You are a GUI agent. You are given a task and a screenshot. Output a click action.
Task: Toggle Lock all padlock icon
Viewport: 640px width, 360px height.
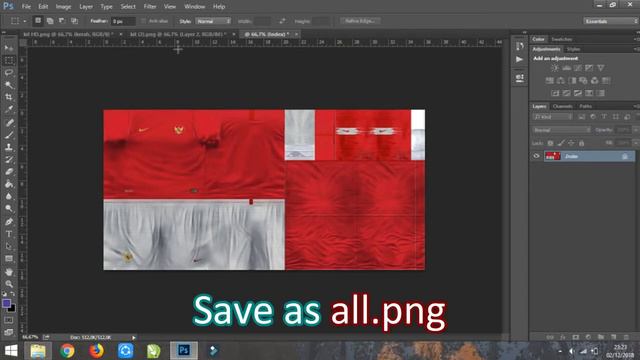(x=581, y=143)
